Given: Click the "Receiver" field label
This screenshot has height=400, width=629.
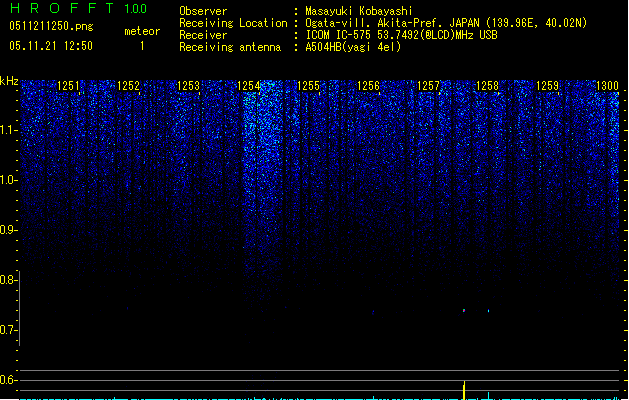Looking at the screenshot, I should click(203, 35).
